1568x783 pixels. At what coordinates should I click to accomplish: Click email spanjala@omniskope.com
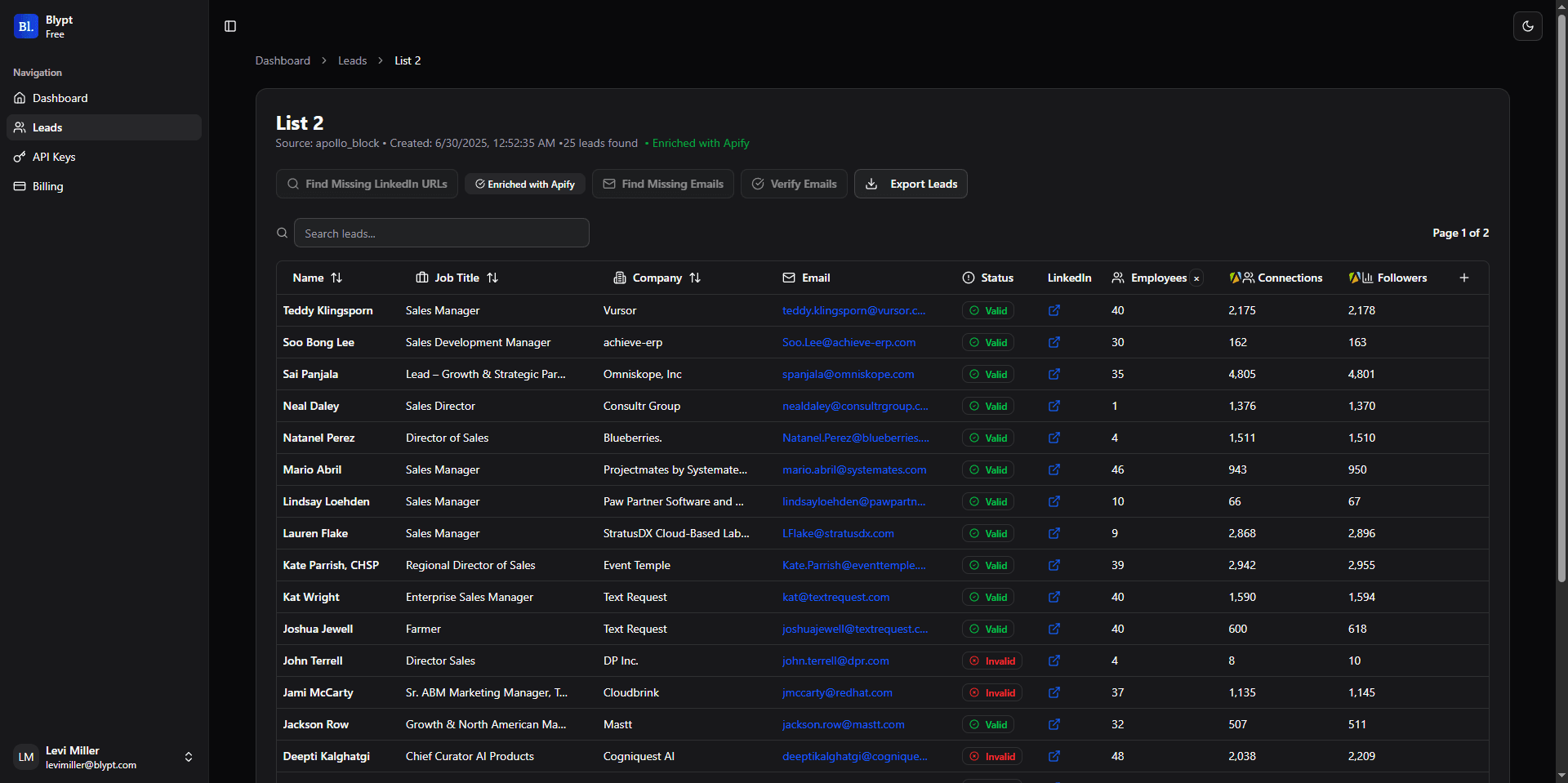click(848, 374)
